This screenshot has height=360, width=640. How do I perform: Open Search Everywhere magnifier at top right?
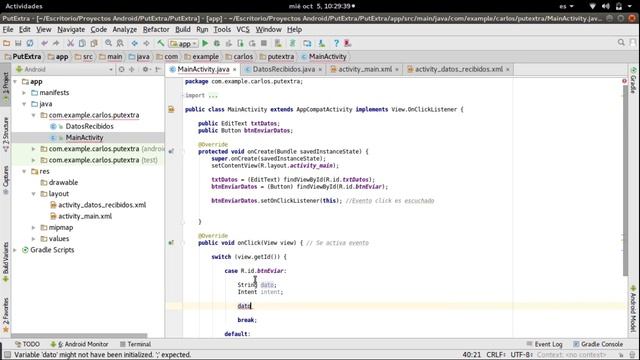[x=621, y=42]
